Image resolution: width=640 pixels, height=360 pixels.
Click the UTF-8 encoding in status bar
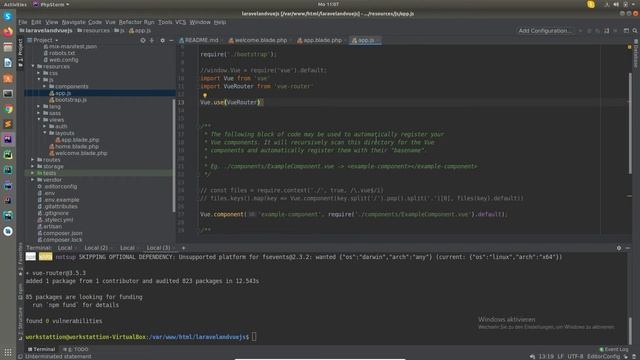point(576,356)
